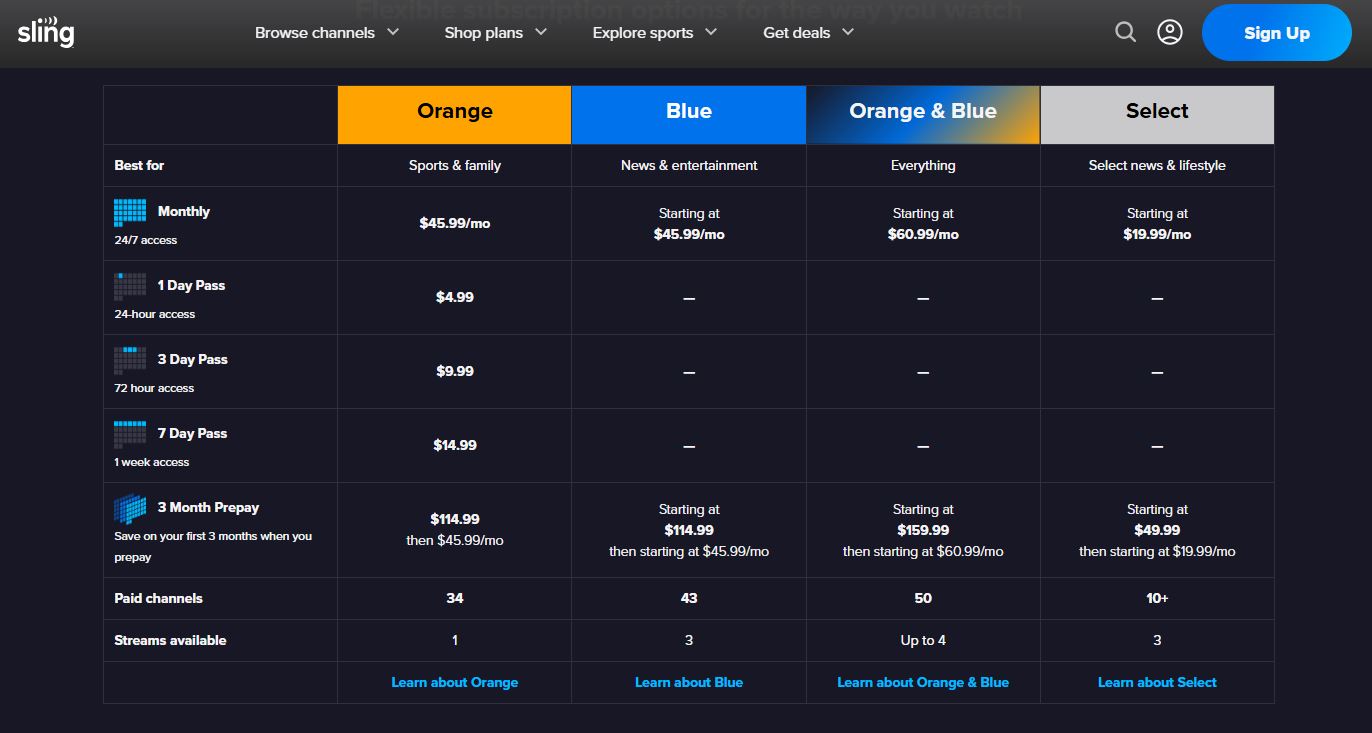Click the gray Select plan header
Image resolution: width=1372 pixels, height=733 pixels.
pos(1157,115)
